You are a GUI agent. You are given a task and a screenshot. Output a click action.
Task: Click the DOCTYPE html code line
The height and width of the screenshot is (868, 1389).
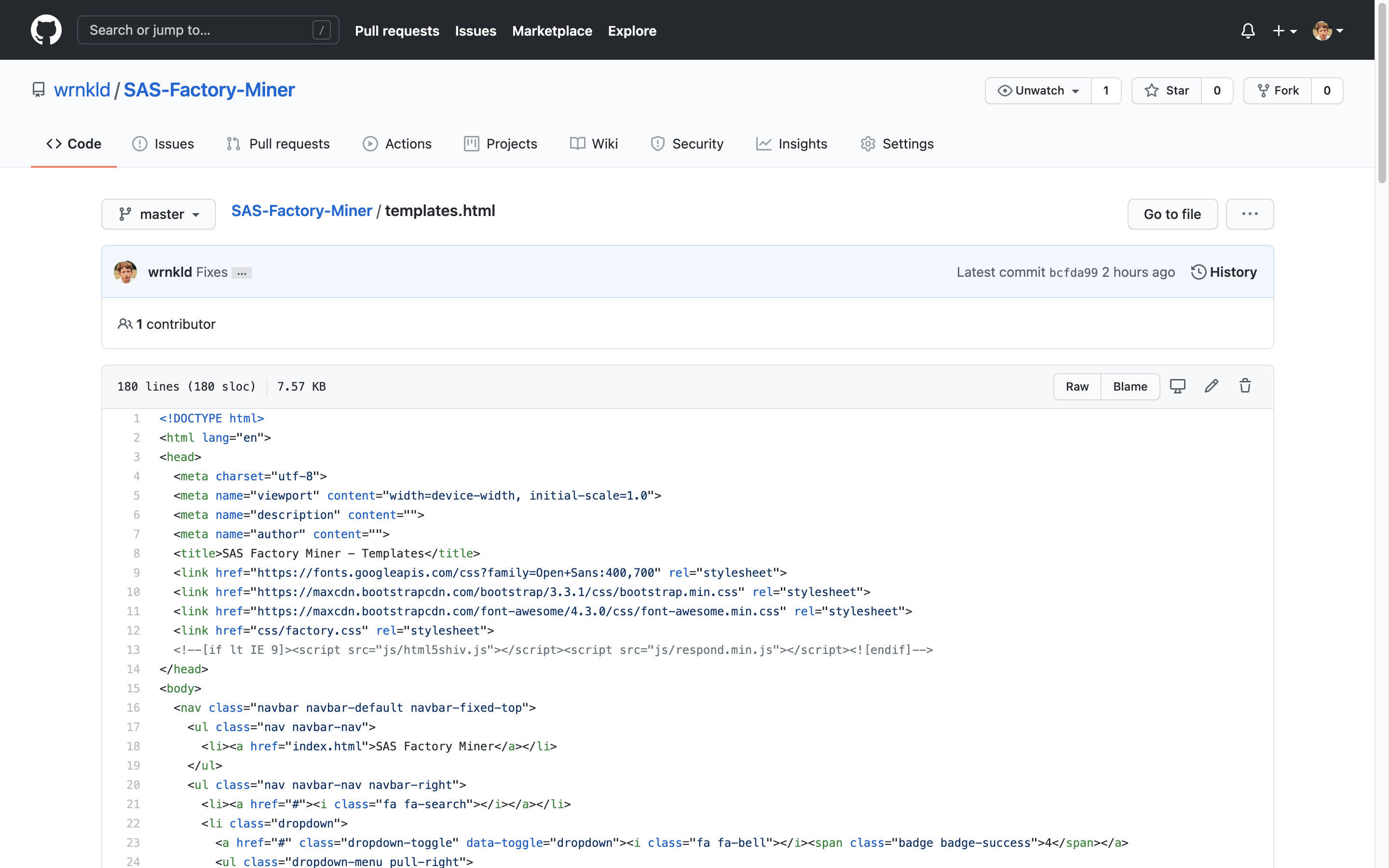coord(212,419)
